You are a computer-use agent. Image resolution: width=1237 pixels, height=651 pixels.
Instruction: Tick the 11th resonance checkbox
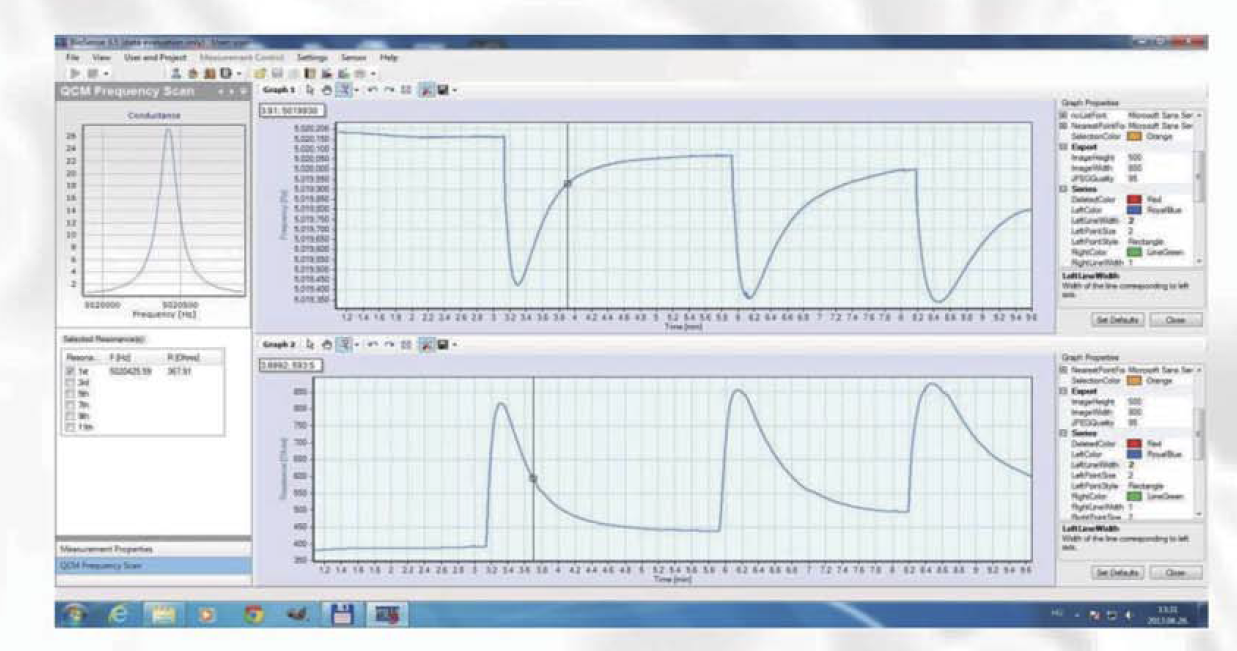(x=69, y=428)
